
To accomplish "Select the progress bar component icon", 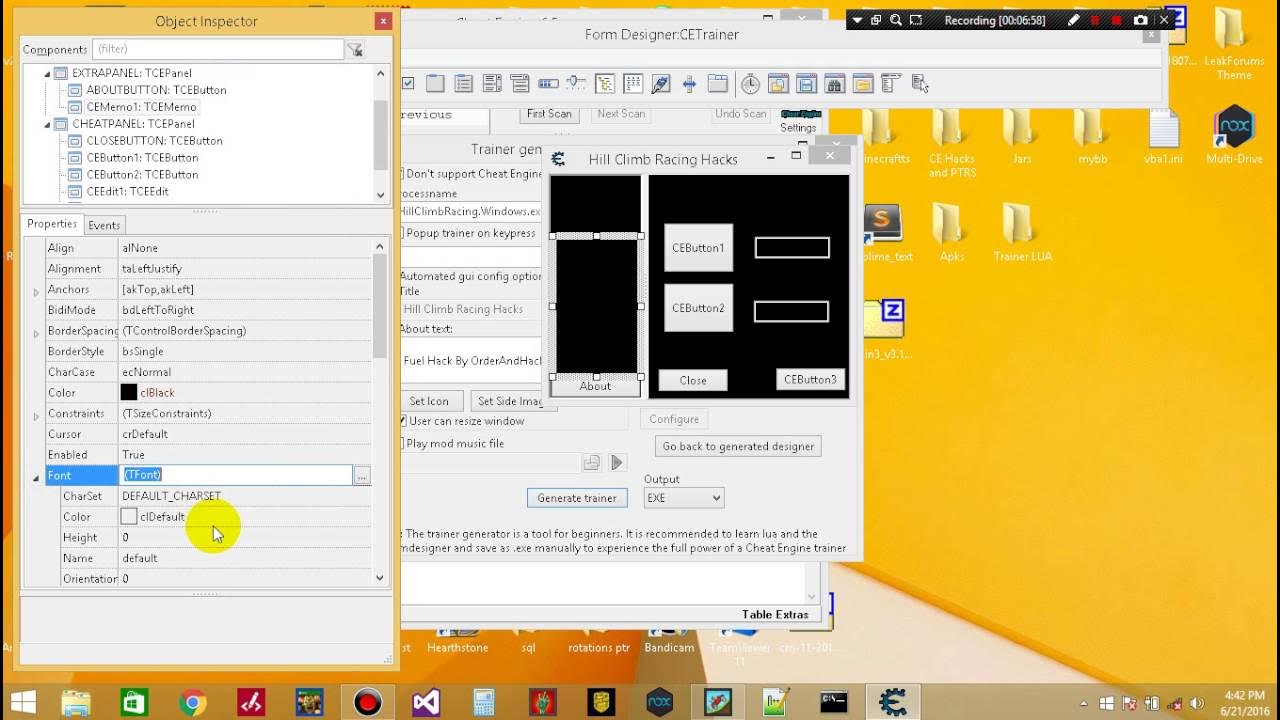I will pyautogui.click(x=548, y=84).
